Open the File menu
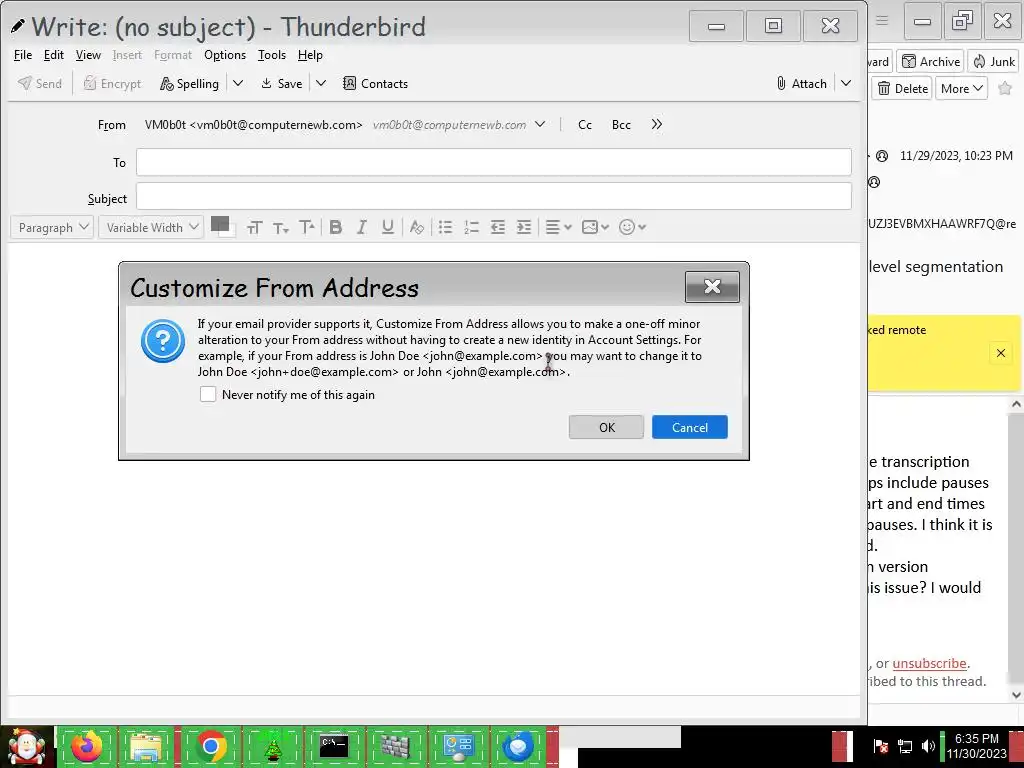This screenshot has width=1024, height=768. [23, 55]
